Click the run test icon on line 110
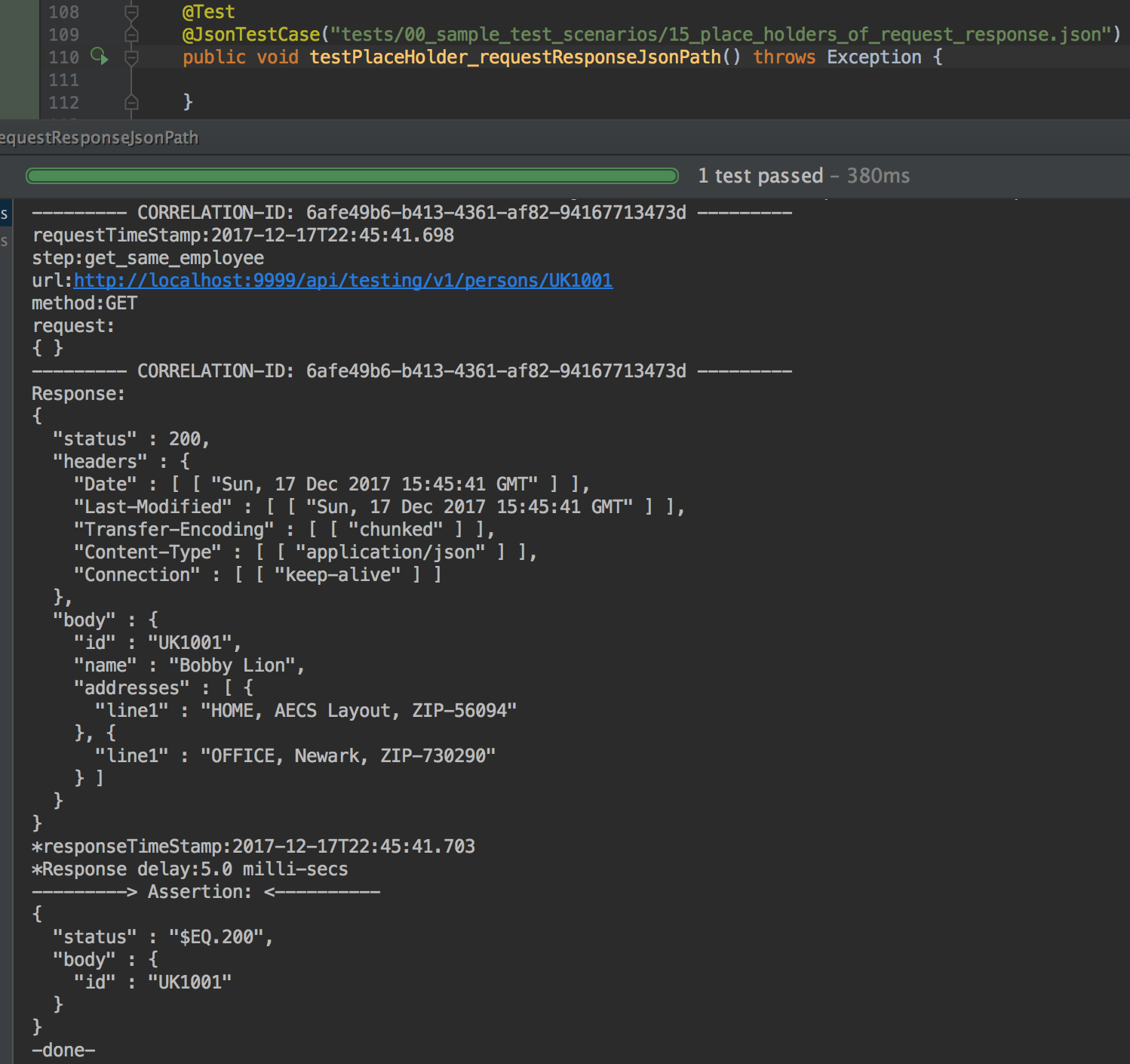Viewport: 1130px width, 1064px height. (x=99, y=56)
